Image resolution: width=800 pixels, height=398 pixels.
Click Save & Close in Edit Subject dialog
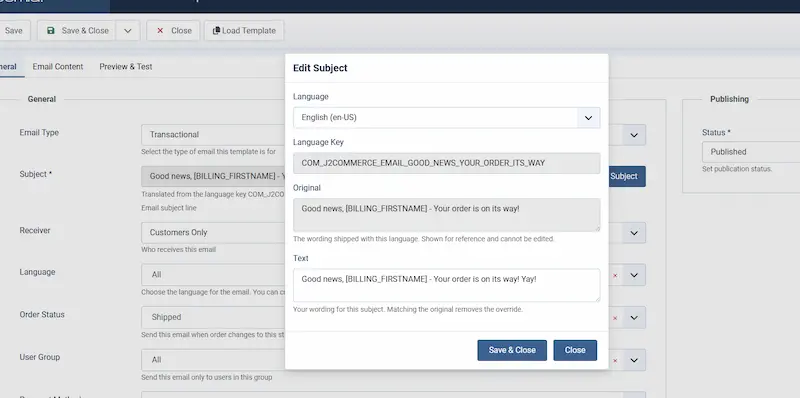pyautogui.click(x=512, y=350)
